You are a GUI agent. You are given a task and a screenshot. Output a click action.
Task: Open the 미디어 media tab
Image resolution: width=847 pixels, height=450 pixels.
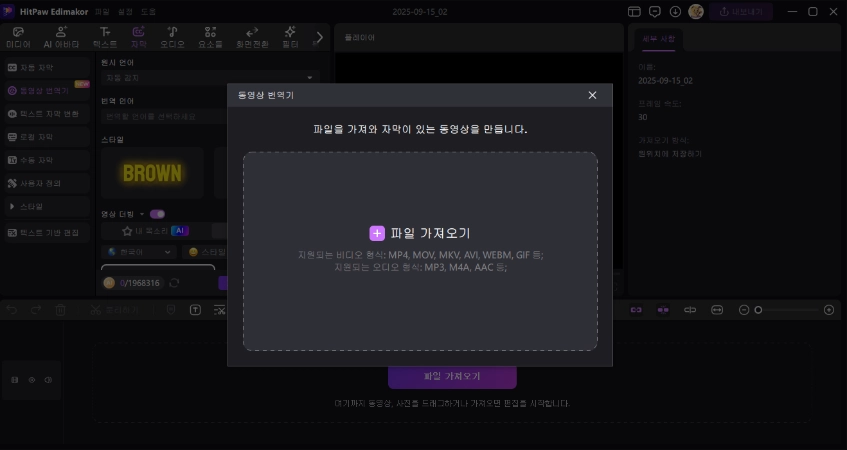(x=18, y=38)
